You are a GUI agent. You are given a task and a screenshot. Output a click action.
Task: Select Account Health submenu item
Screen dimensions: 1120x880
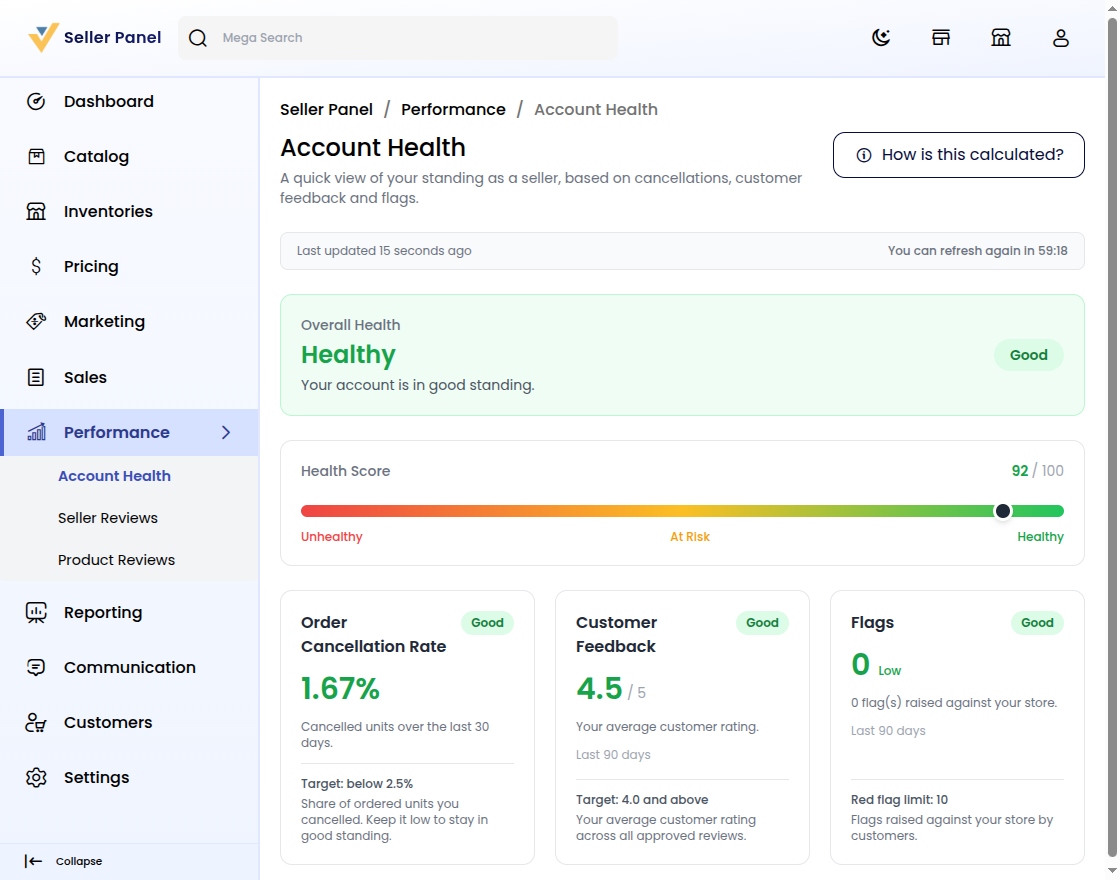(114, 476)
